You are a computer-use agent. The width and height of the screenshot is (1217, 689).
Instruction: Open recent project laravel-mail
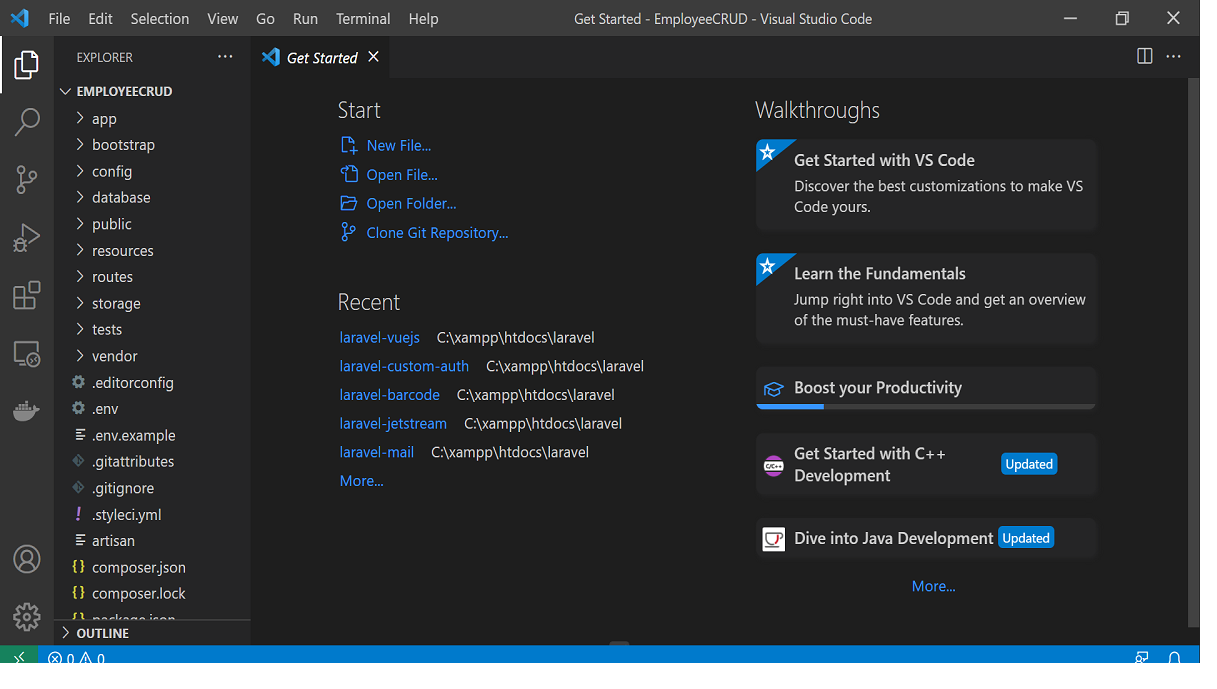(x=377, y=452)
